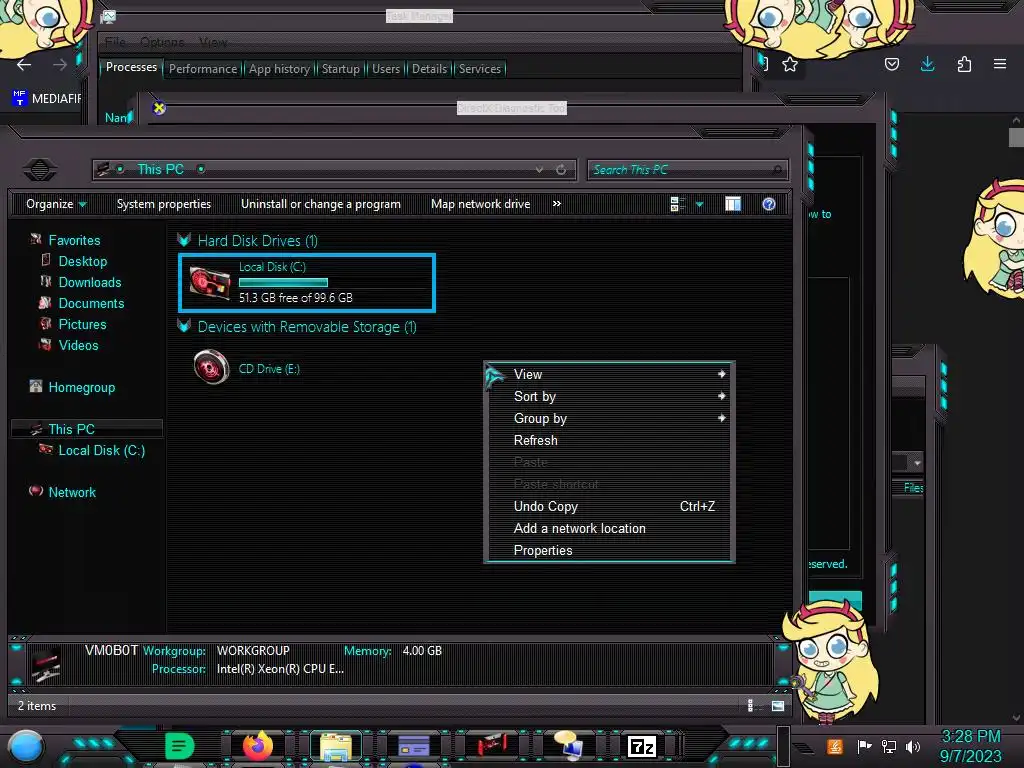Open the red graphics card taskbar icon
This screenshot has width=1024, height=768.
tap(492, 746)
